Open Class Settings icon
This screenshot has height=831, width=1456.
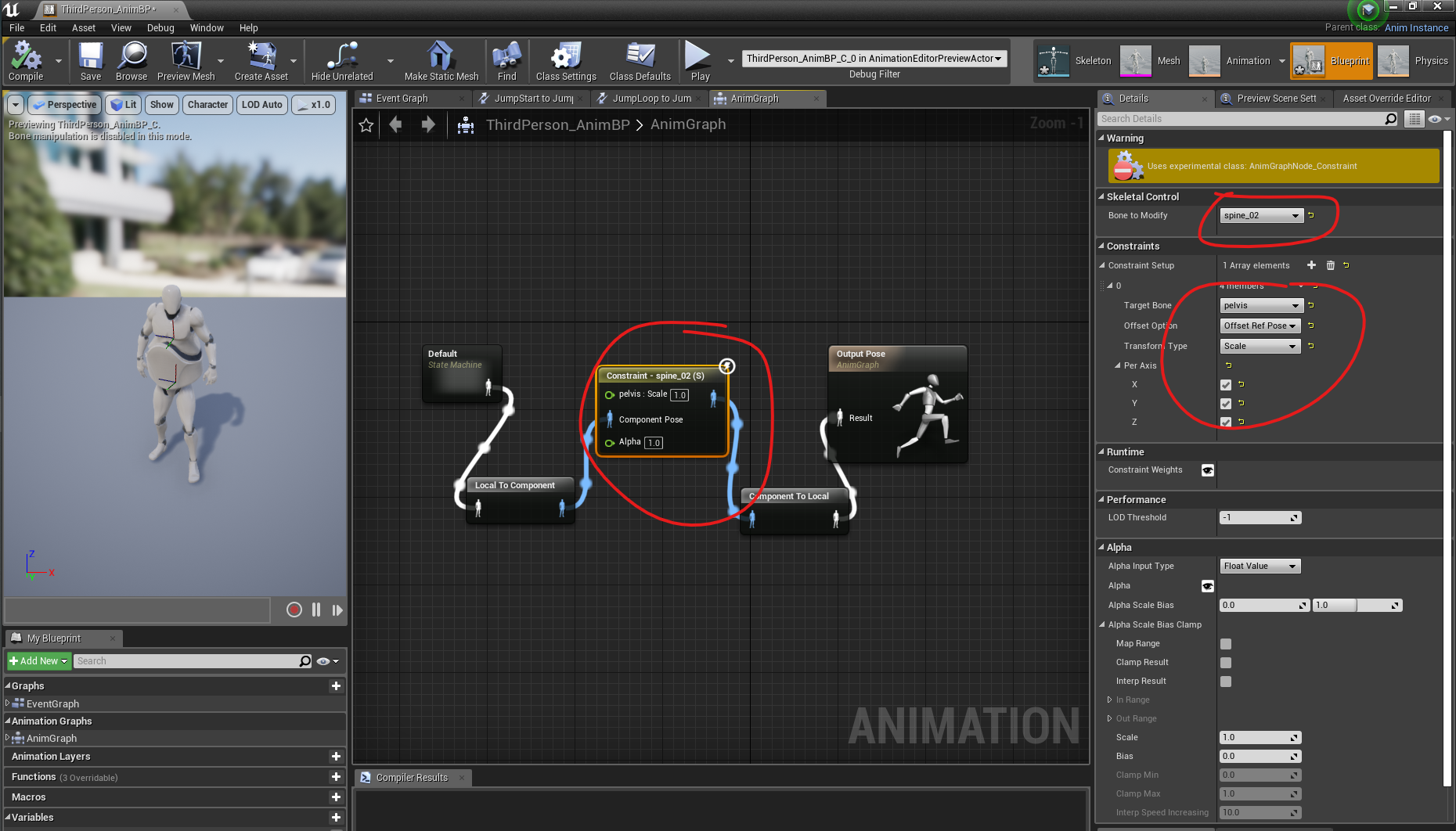tap(566, 61)
